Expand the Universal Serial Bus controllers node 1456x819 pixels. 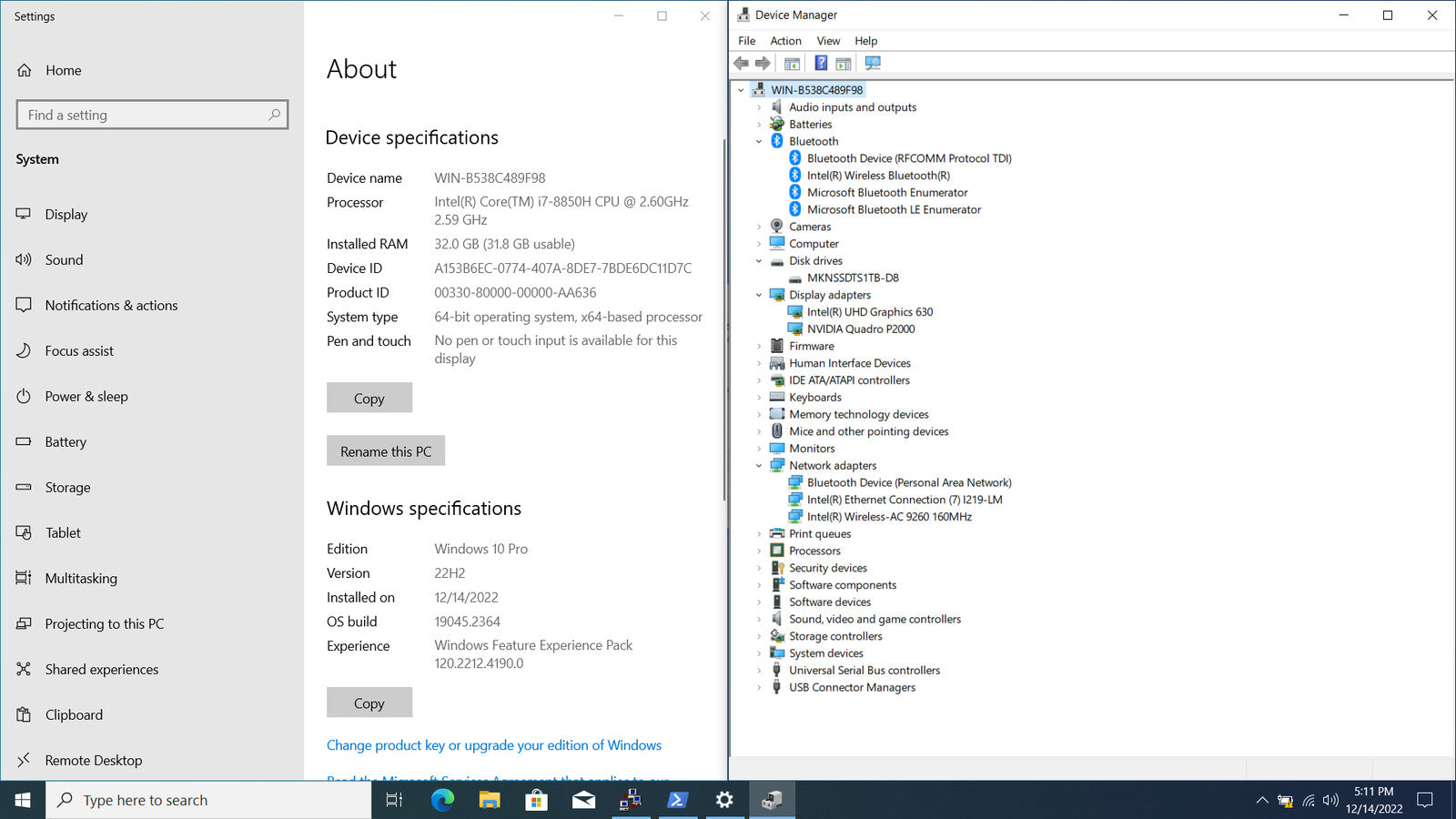click(759, 671)
